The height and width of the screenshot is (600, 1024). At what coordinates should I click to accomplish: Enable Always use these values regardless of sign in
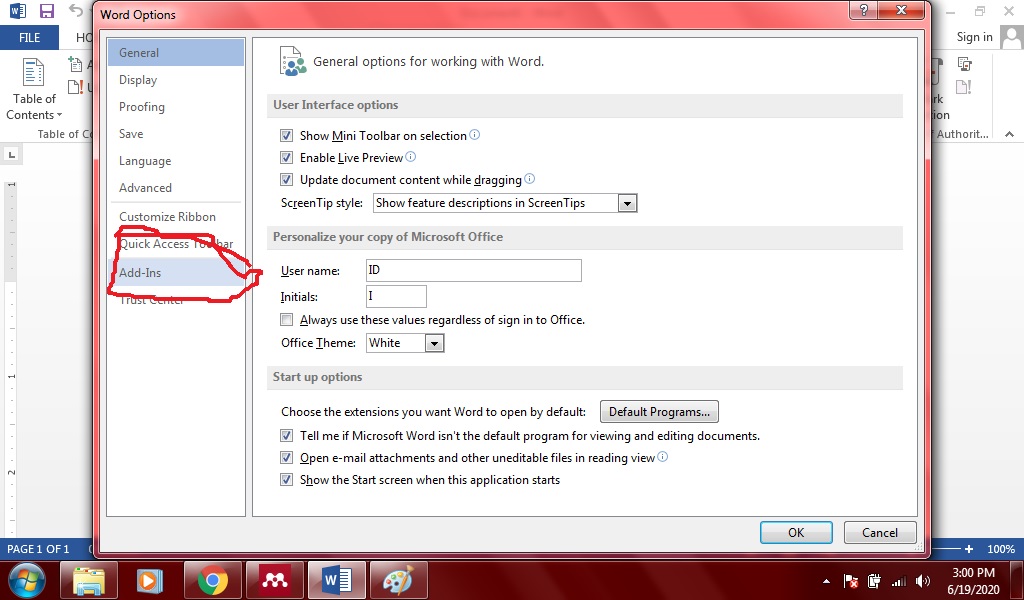287,319
